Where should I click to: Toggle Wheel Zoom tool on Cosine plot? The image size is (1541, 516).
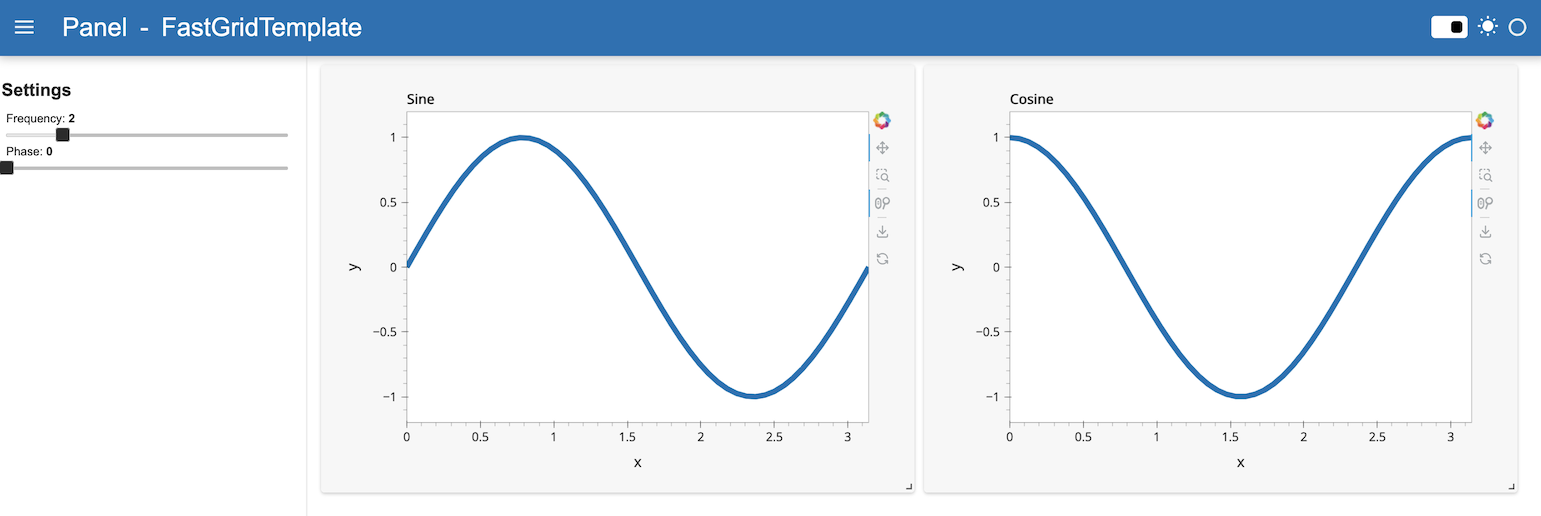tap(1486, 203)
